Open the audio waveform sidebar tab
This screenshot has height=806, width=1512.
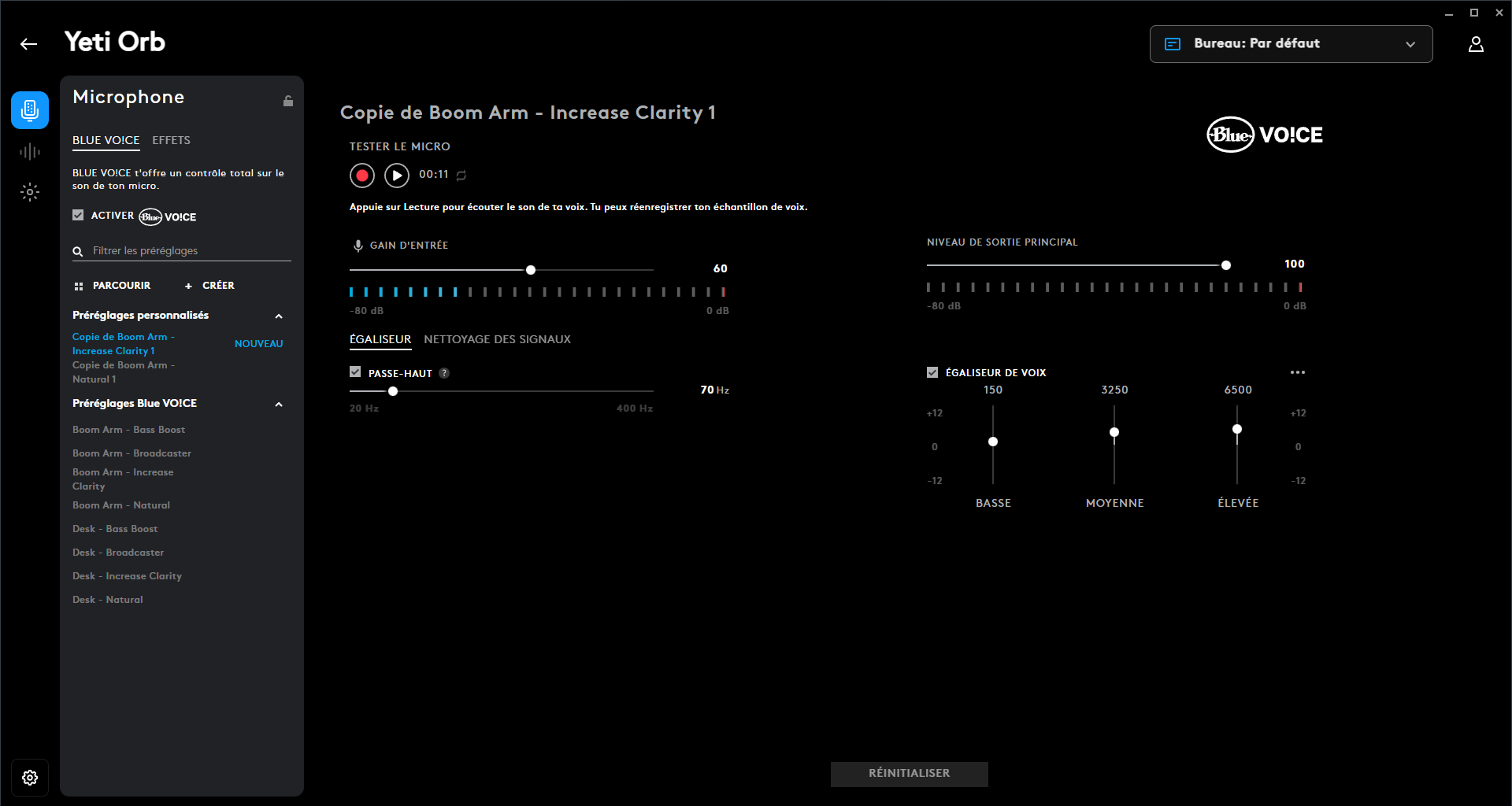click(30, 151)
